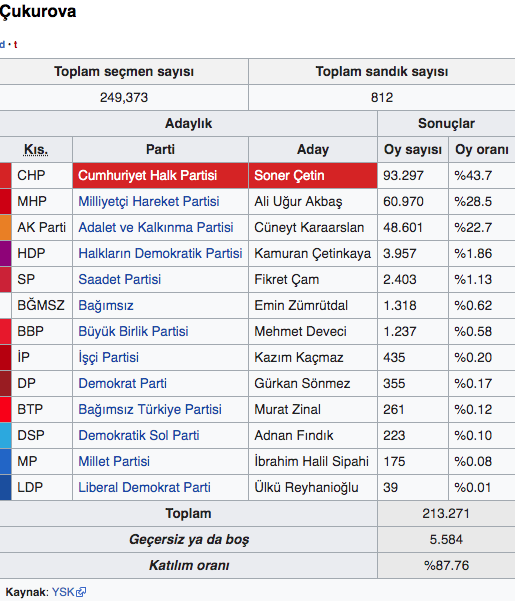Click the 'Oy oranı' column header
Image resolution: width=515 pixels, height=601 pixels.
[482, 149]
